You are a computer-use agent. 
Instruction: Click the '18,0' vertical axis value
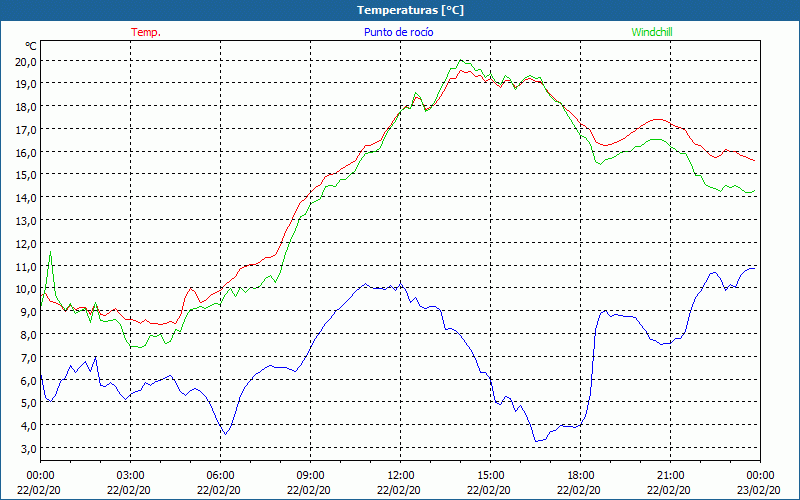point(26,107)
